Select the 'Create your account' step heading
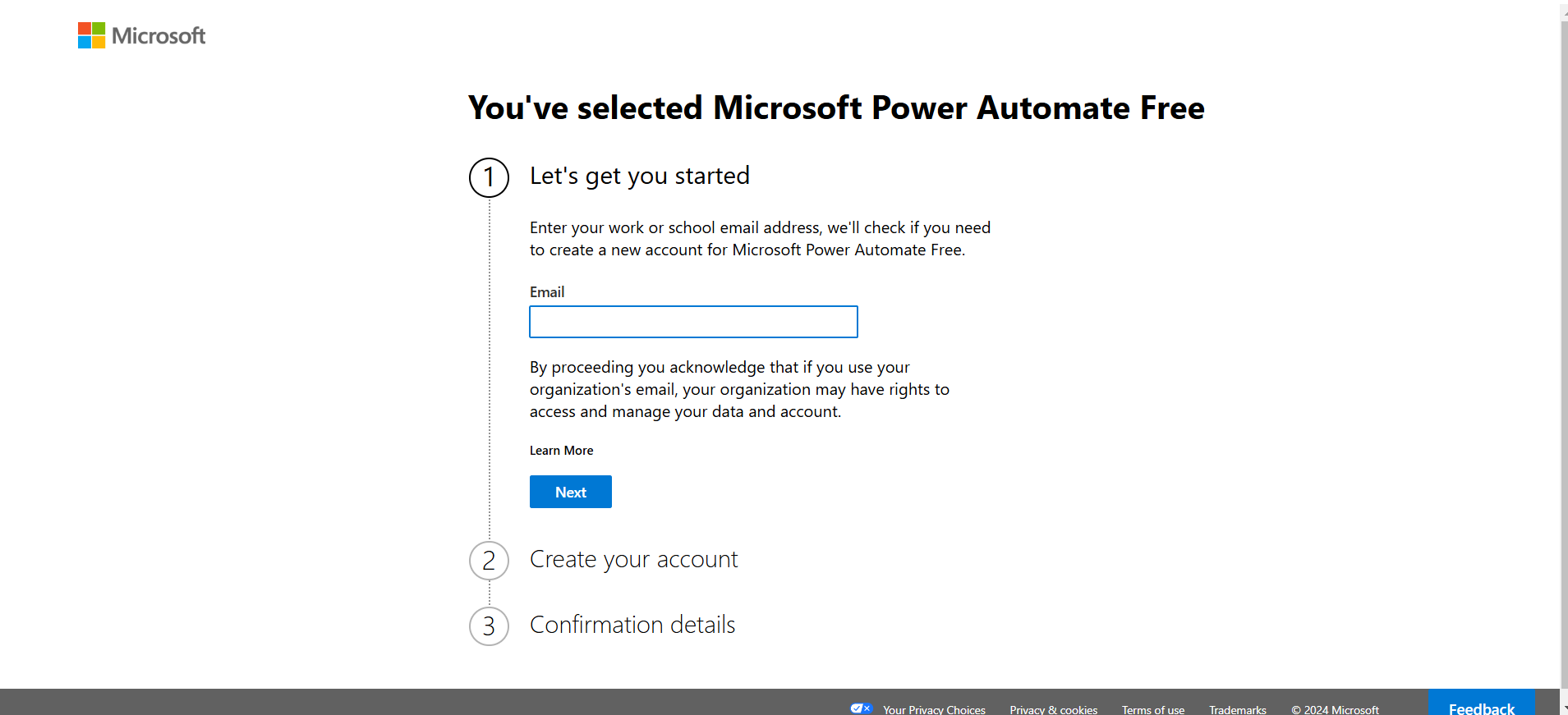Image resolution: width=1568 pixels, height=715 pixels. point(633,559)
